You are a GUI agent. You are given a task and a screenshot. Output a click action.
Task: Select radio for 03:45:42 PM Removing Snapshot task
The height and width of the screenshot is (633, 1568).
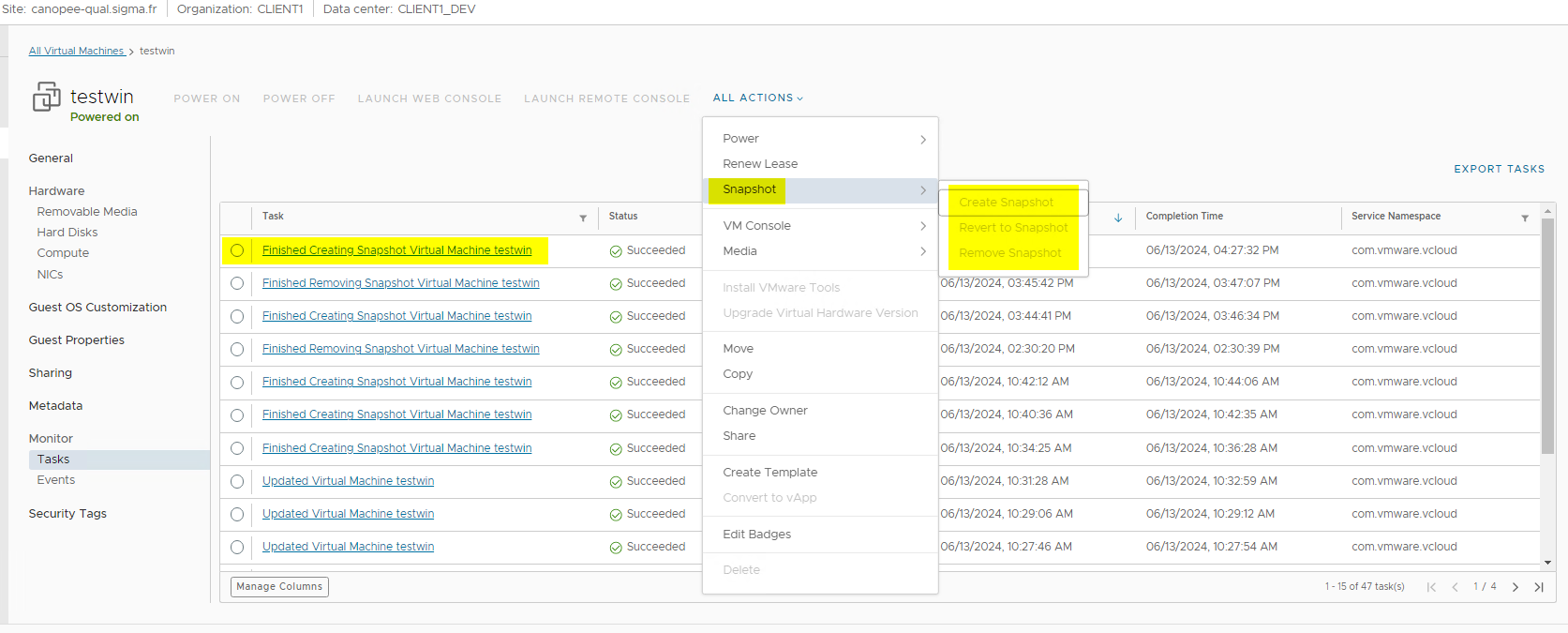point(237,283)
